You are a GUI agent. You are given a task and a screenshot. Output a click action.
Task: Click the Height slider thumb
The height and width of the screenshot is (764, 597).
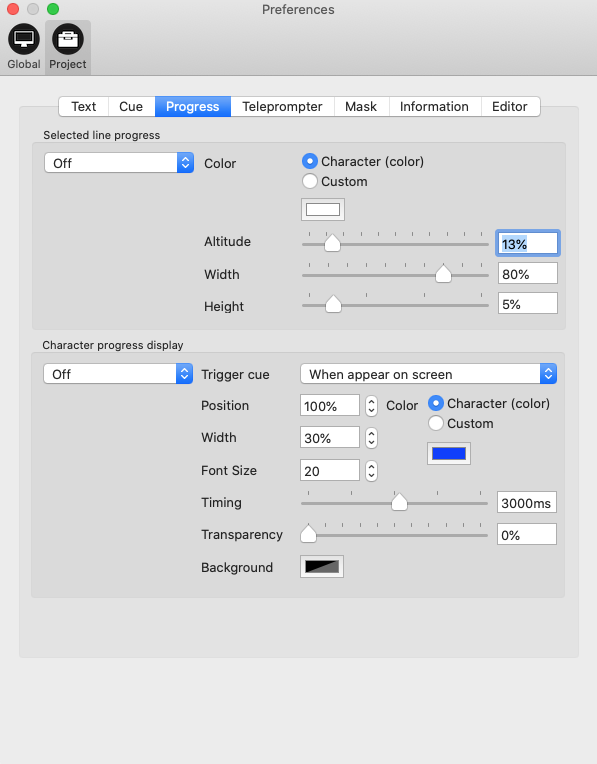(333, 305)
